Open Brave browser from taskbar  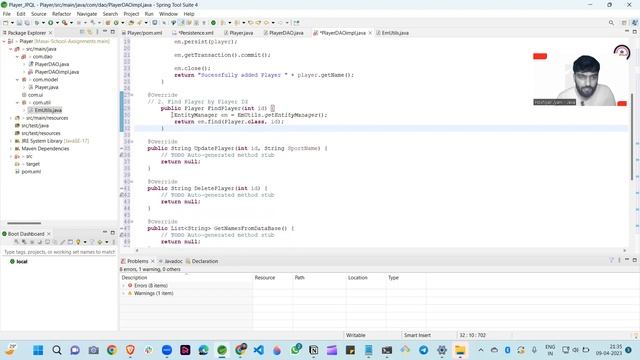click(130, 350)
